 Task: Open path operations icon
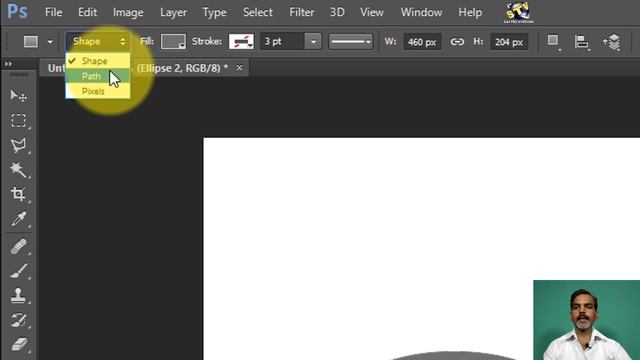(553, 41)
